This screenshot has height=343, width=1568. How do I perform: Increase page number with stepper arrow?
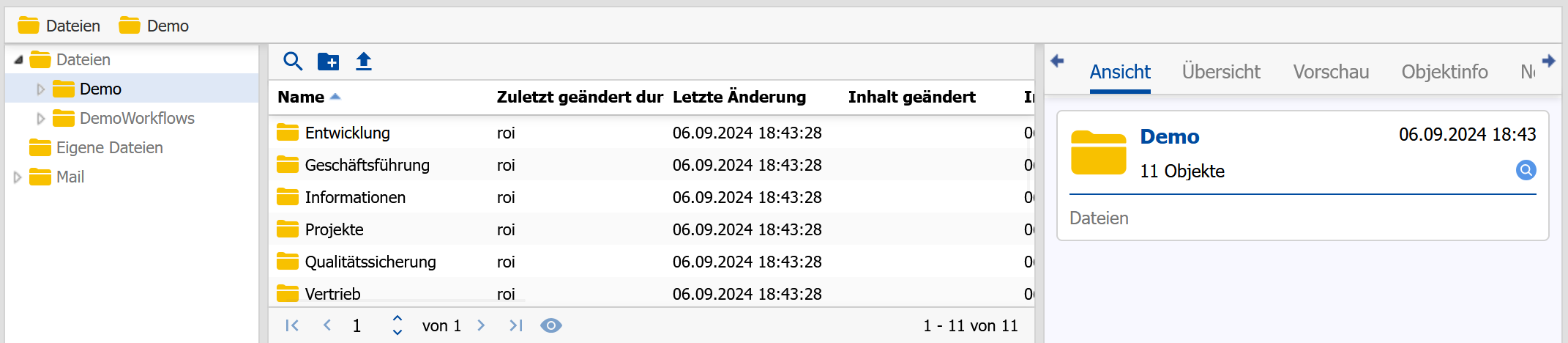tap(397, 319)
